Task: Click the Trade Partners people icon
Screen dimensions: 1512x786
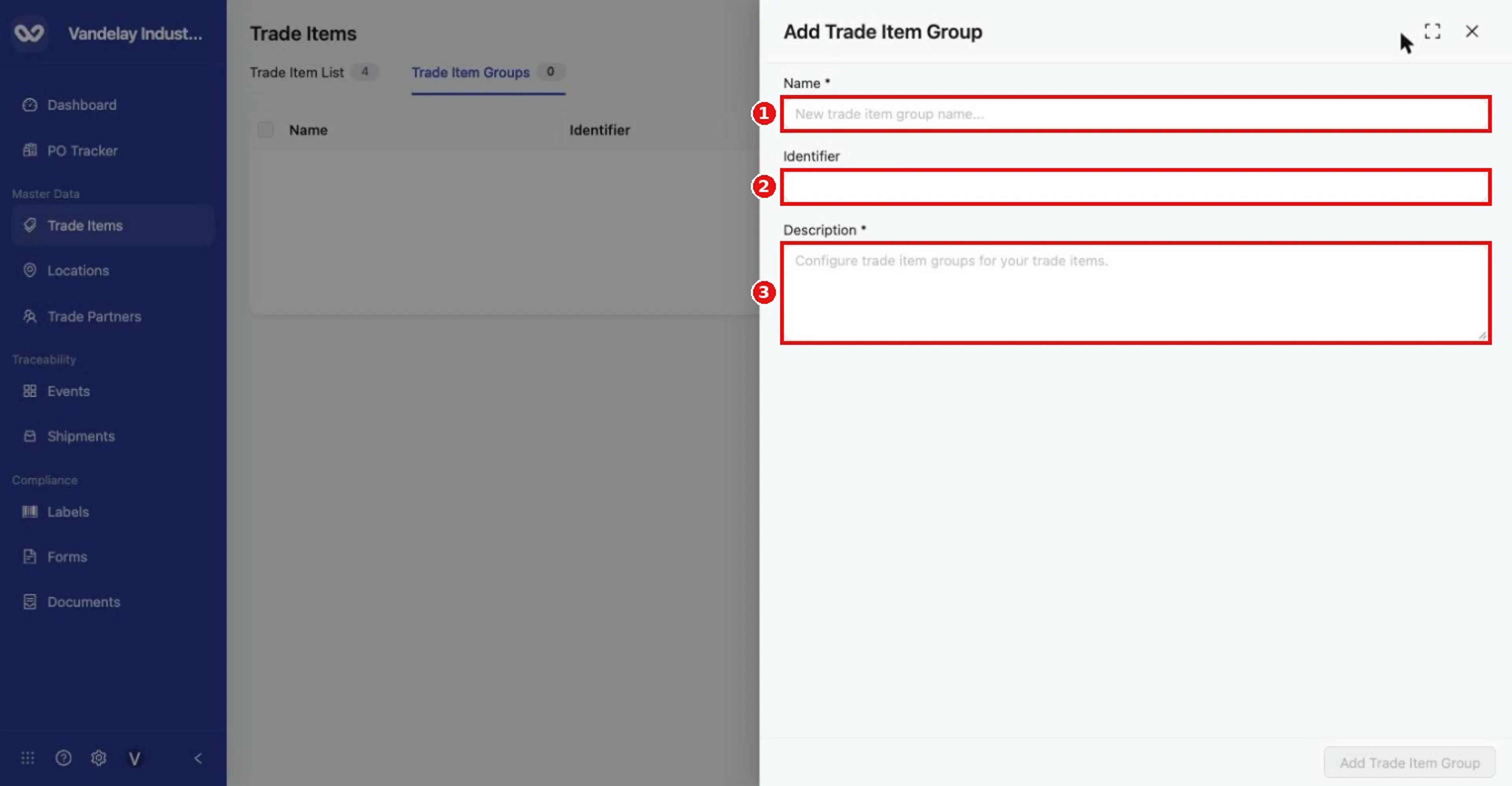Action: [x=30, y=316]
